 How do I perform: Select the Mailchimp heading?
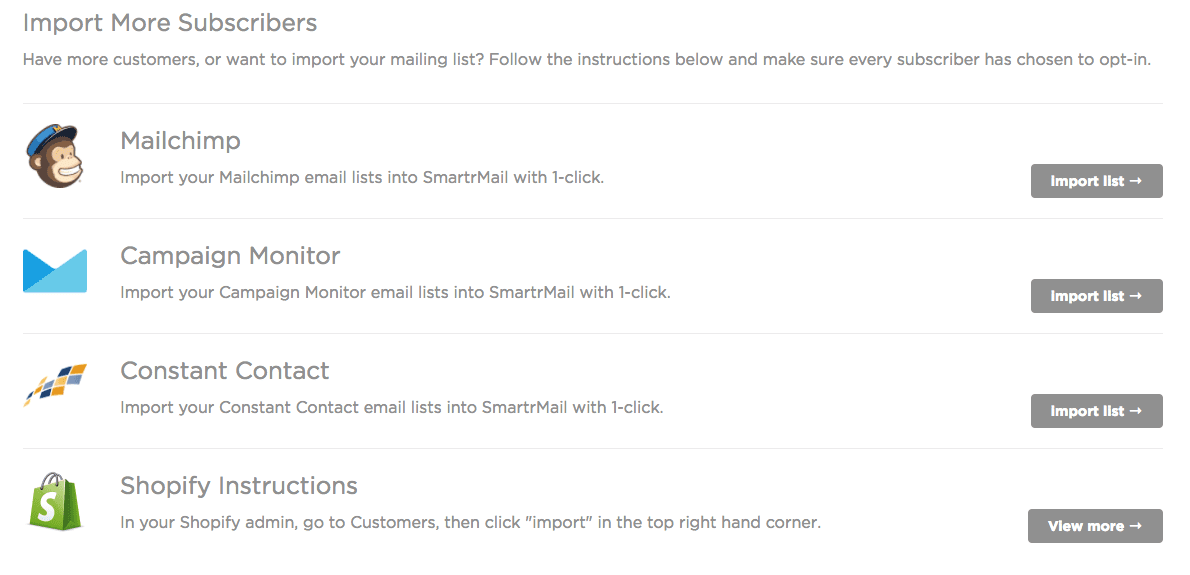point(180,141)
